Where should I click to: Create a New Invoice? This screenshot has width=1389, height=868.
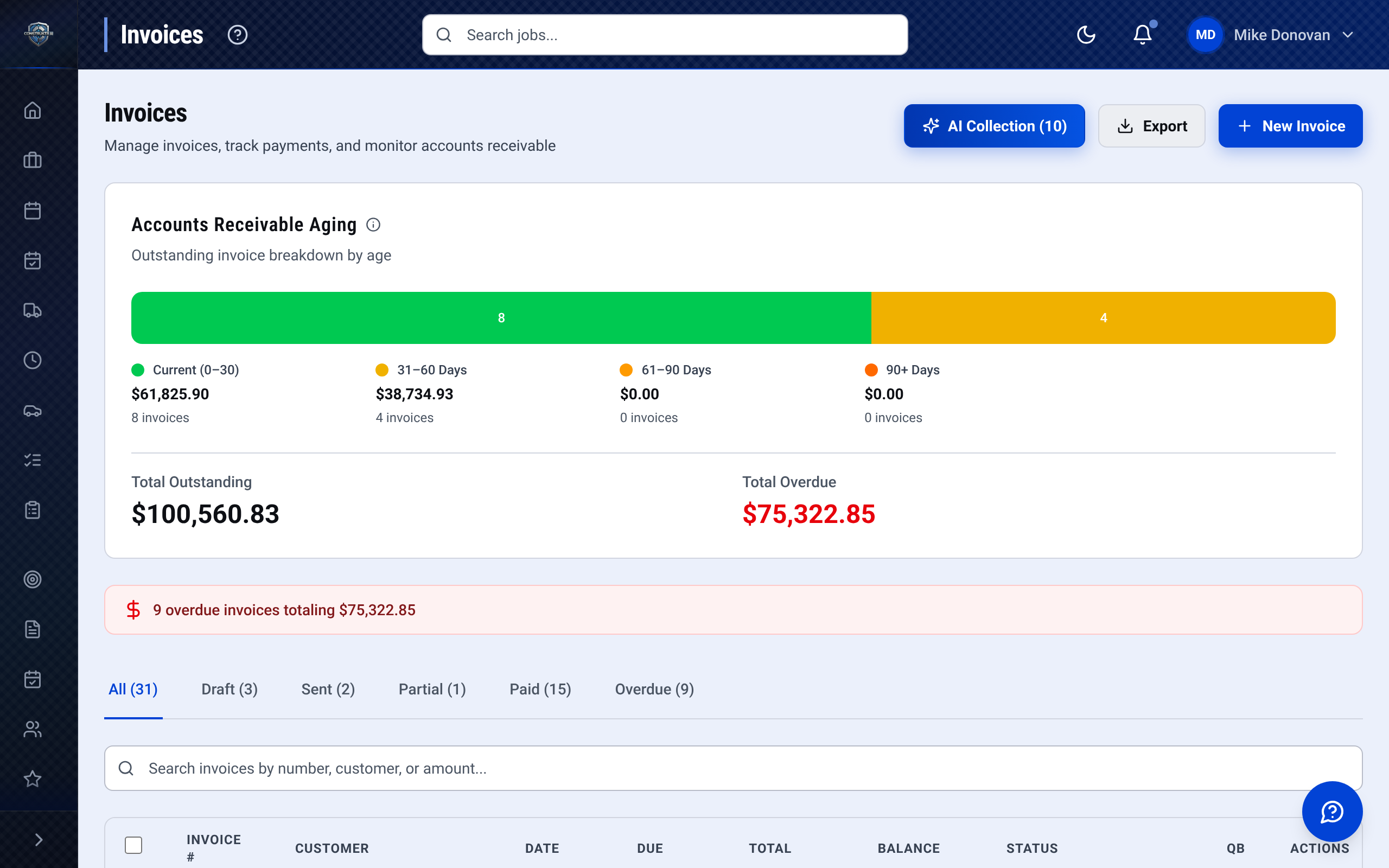pos(1290,126)
